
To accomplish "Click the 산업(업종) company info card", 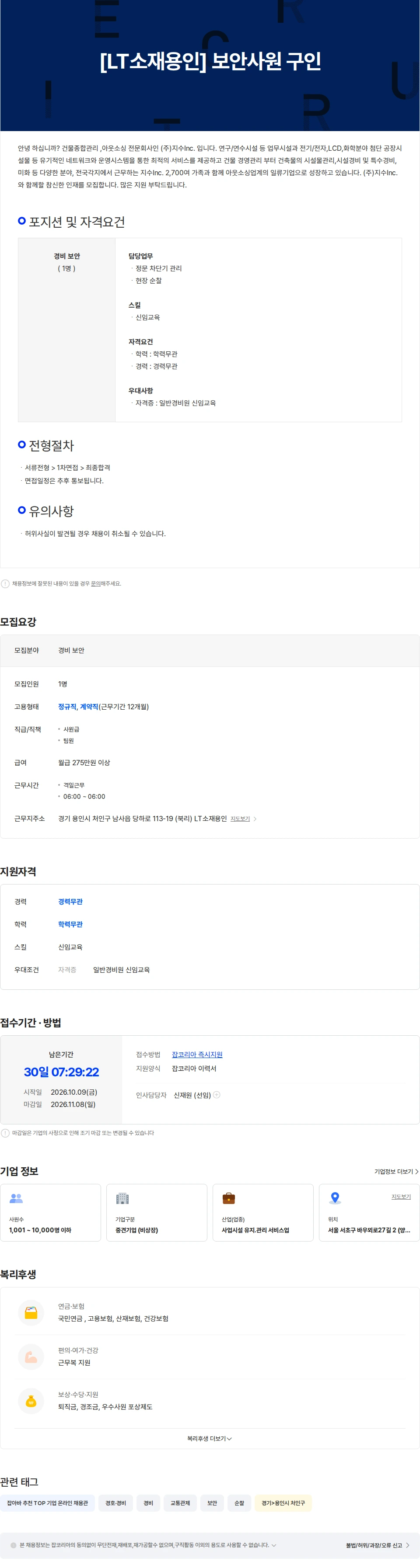I will click(263, 1213).
